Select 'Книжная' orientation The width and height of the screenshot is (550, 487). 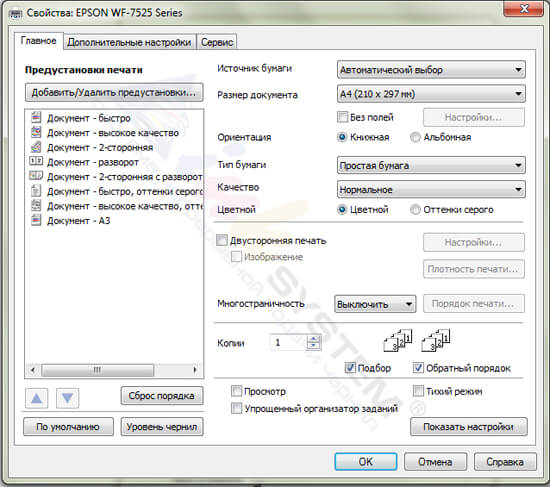pyautogui.click(x=342, y=137)
